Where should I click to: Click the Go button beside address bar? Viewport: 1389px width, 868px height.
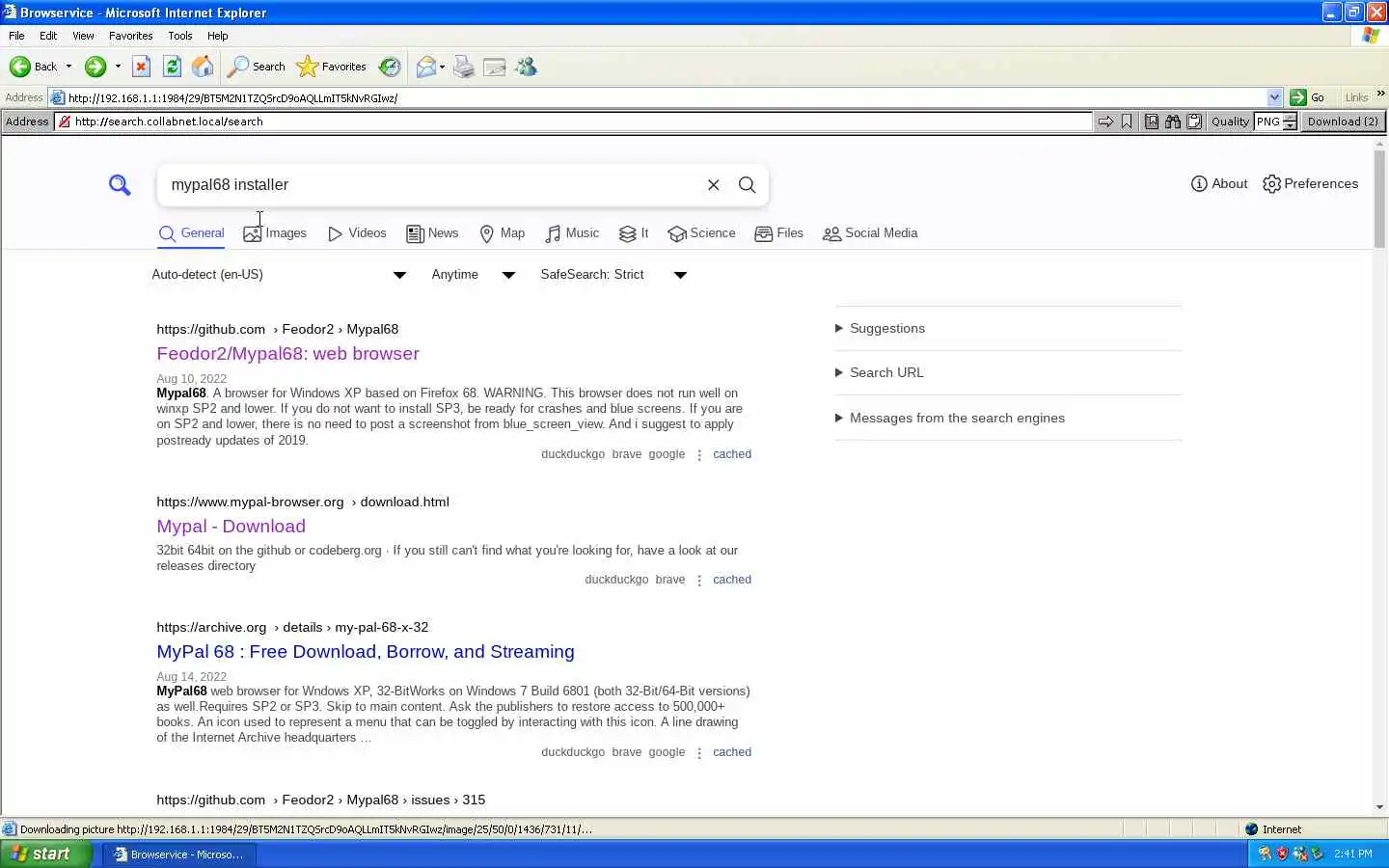(1308, 97)
